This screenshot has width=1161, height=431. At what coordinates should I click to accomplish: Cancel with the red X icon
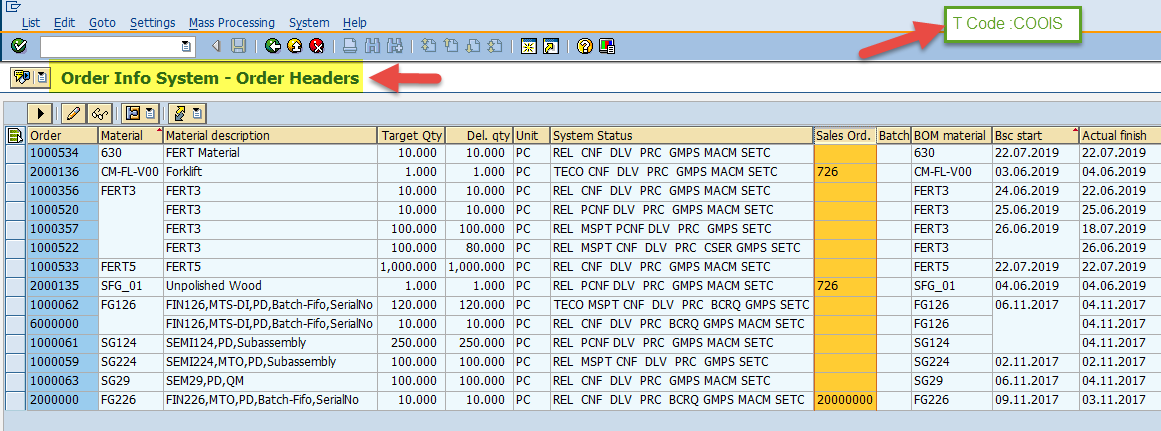pyautogui.click(x=317, y=46)
